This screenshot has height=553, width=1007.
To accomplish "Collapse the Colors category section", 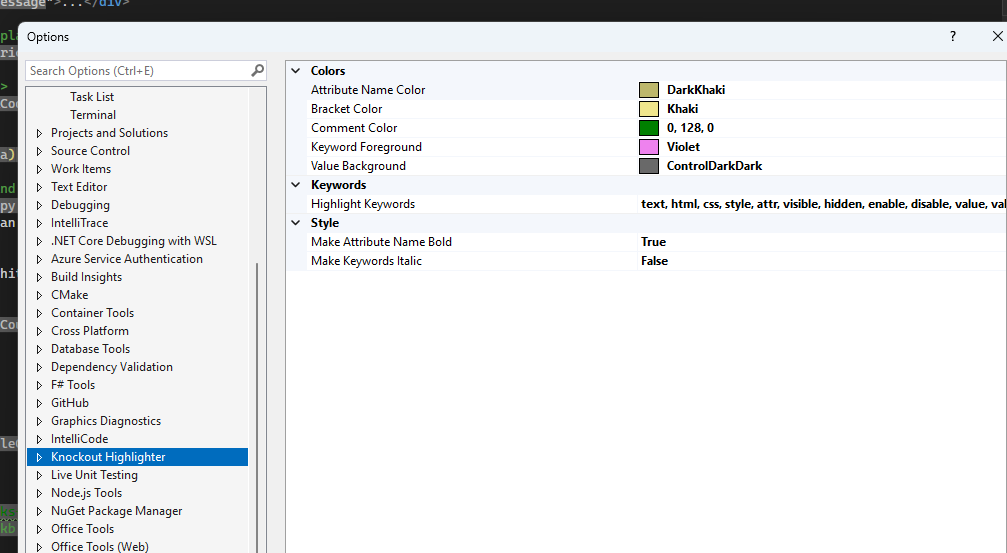I will click(296, 71).
